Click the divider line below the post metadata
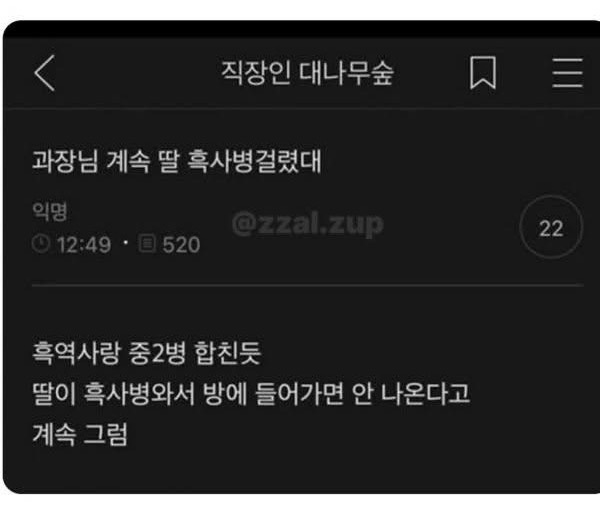Viewport: 600px width, 515px height. click(308, 285)
